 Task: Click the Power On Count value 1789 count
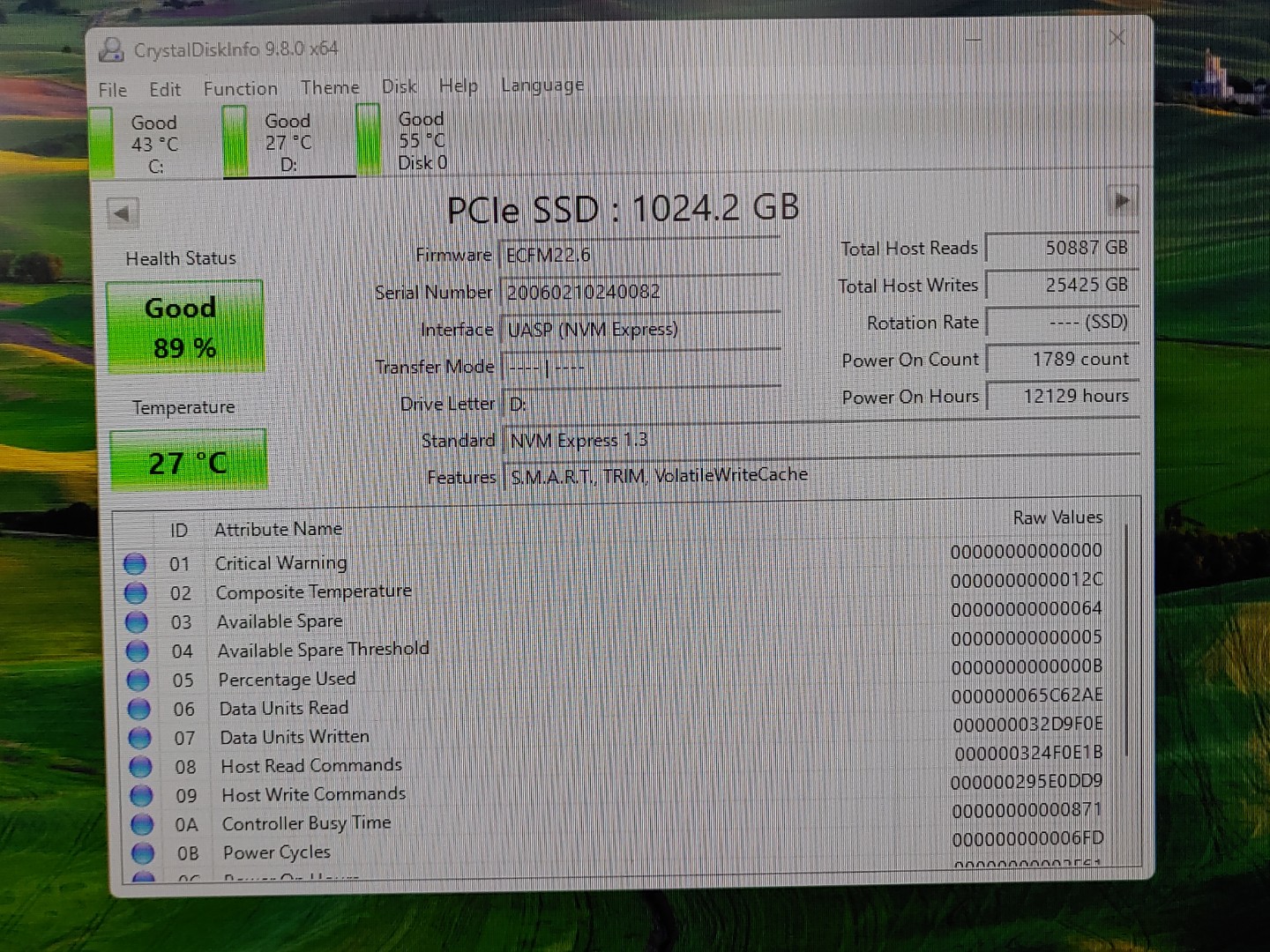coord(1063,359)
